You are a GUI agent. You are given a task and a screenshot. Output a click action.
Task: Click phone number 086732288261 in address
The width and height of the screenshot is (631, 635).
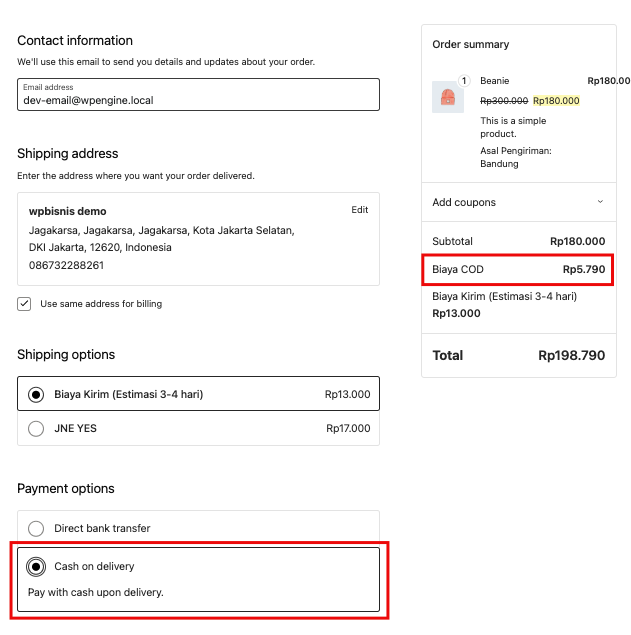pos(66,265)
